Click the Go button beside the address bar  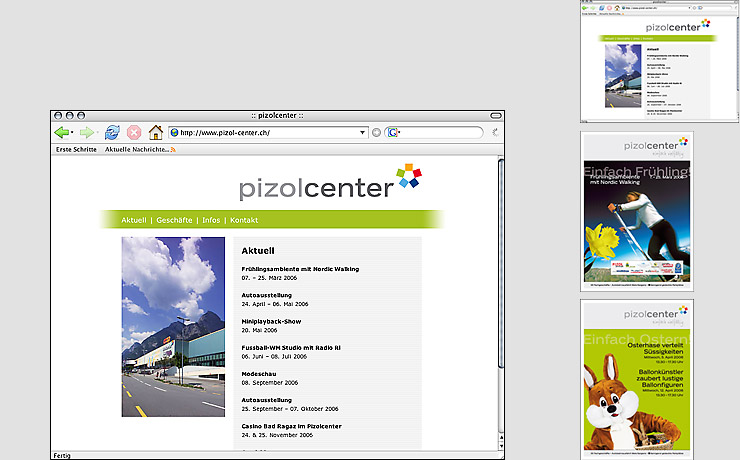tap(376, 133)
